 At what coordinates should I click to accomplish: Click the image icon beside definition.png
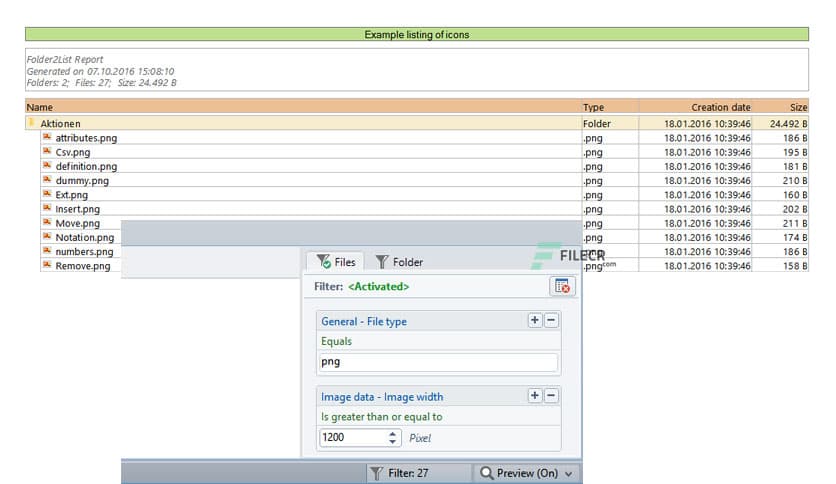point(47,165)
